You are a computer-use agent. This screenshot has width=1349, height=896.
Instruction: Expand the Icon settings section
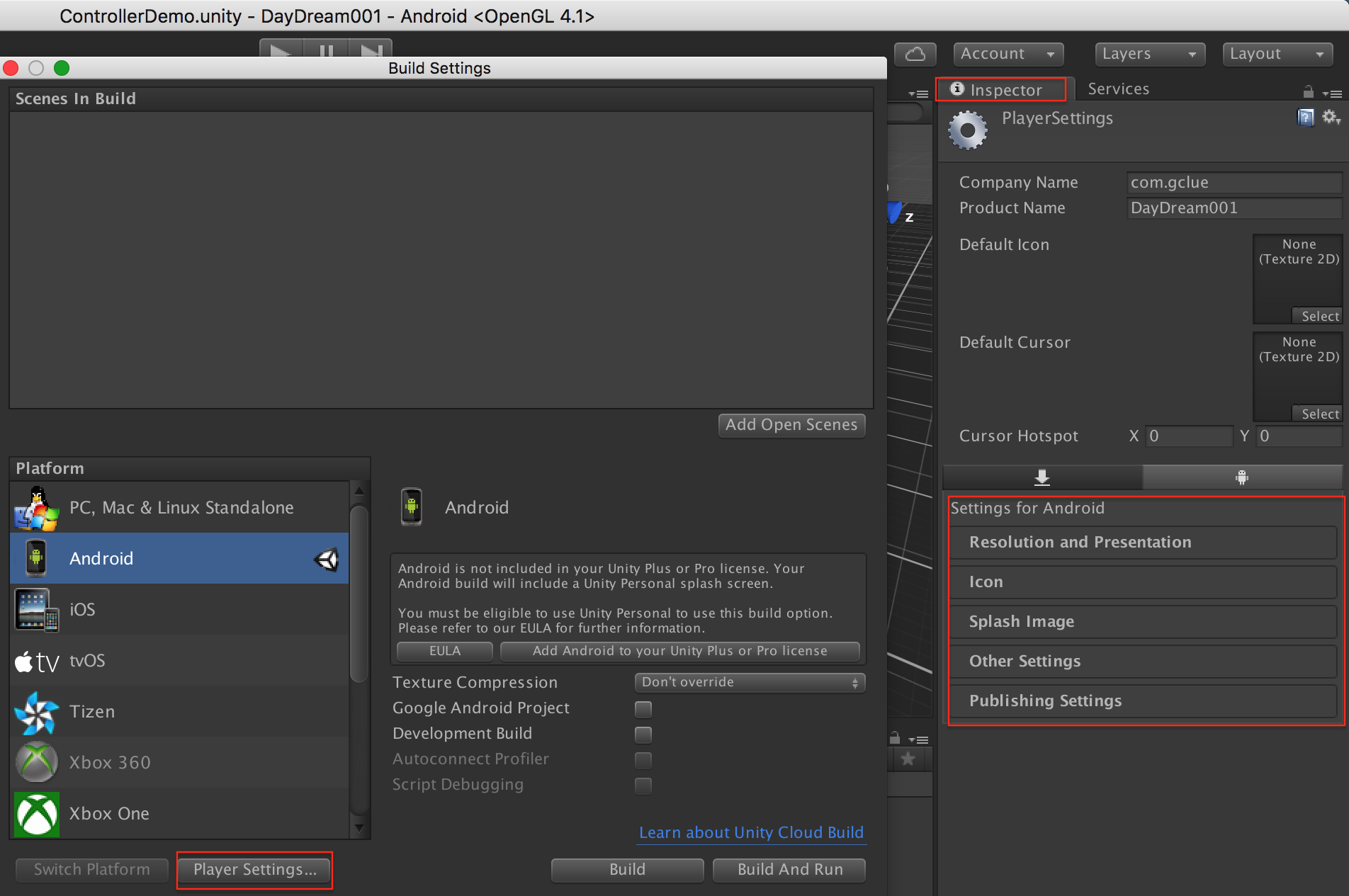pos(1143,582)
